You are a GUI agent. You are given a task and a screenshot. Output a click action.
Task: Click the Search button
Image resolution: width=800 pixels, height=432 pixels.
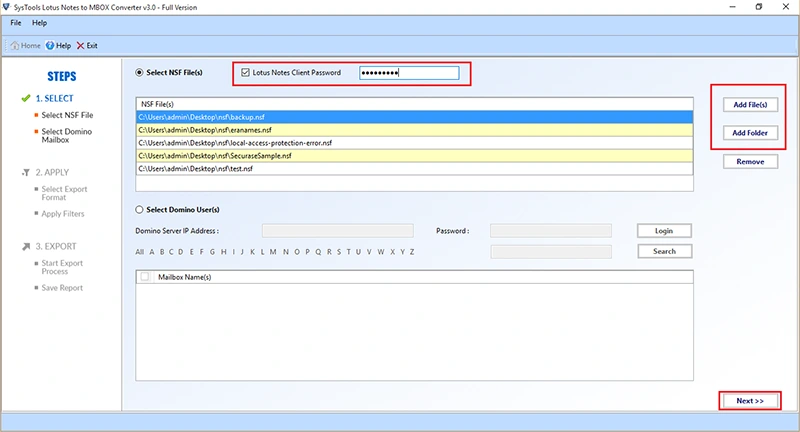(664, 251)
